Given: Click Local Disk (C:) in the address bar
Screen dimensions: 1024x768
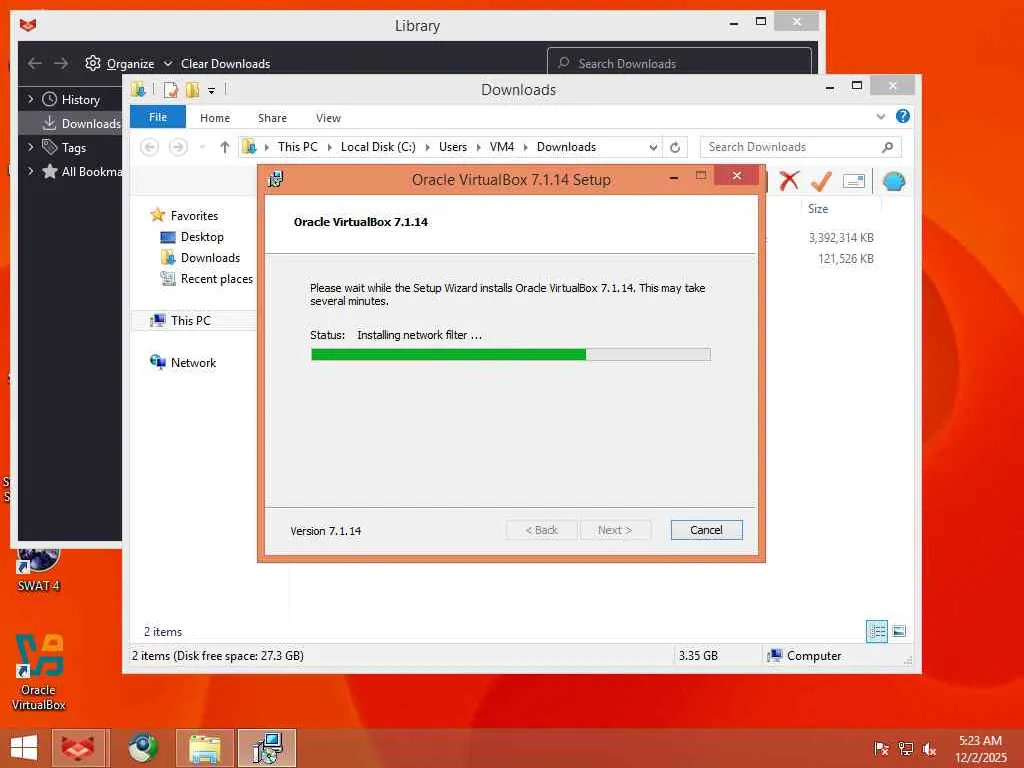Looking at the screenshot, I should click(378, 147).
